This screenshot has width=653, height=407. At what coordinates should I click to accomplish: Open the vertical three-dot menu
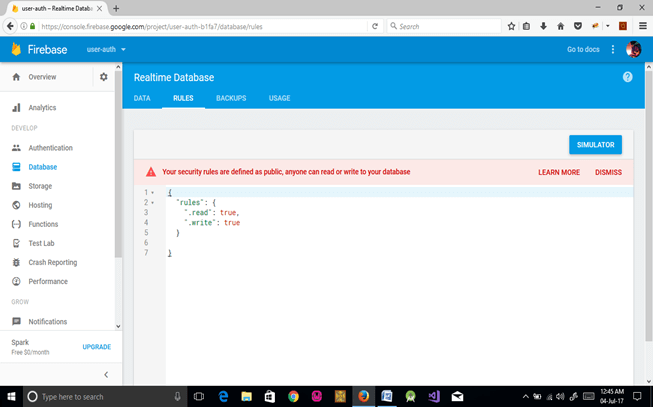click(613, 49)
